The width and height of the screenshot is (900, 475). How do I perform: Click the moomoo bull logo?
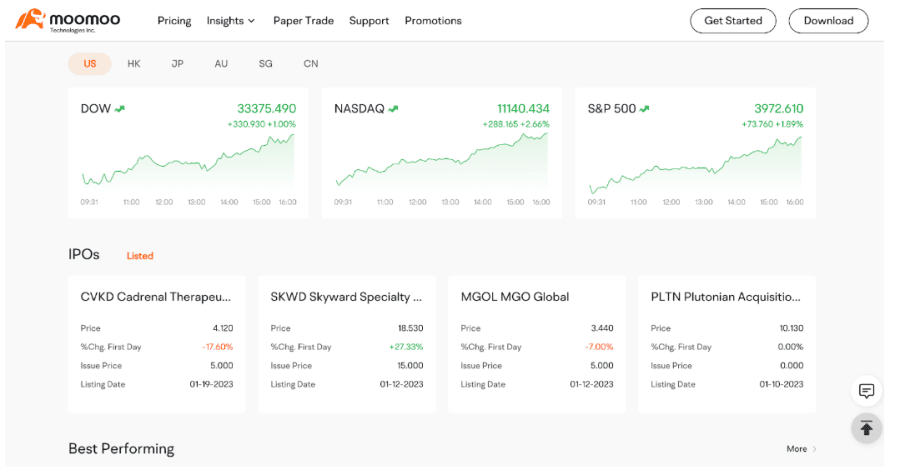(30, 19)
